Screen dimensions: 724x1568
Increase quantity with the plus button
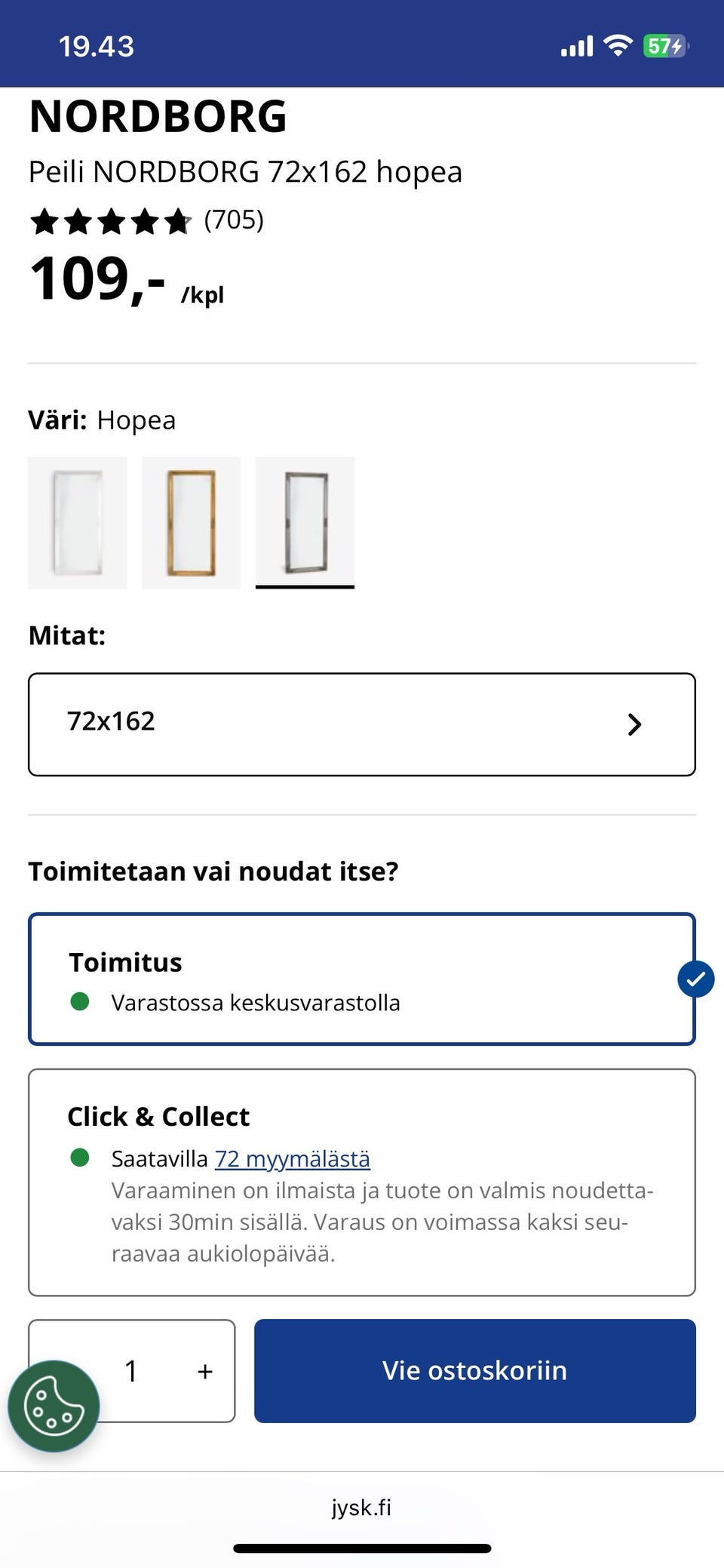click(204, 1371)
